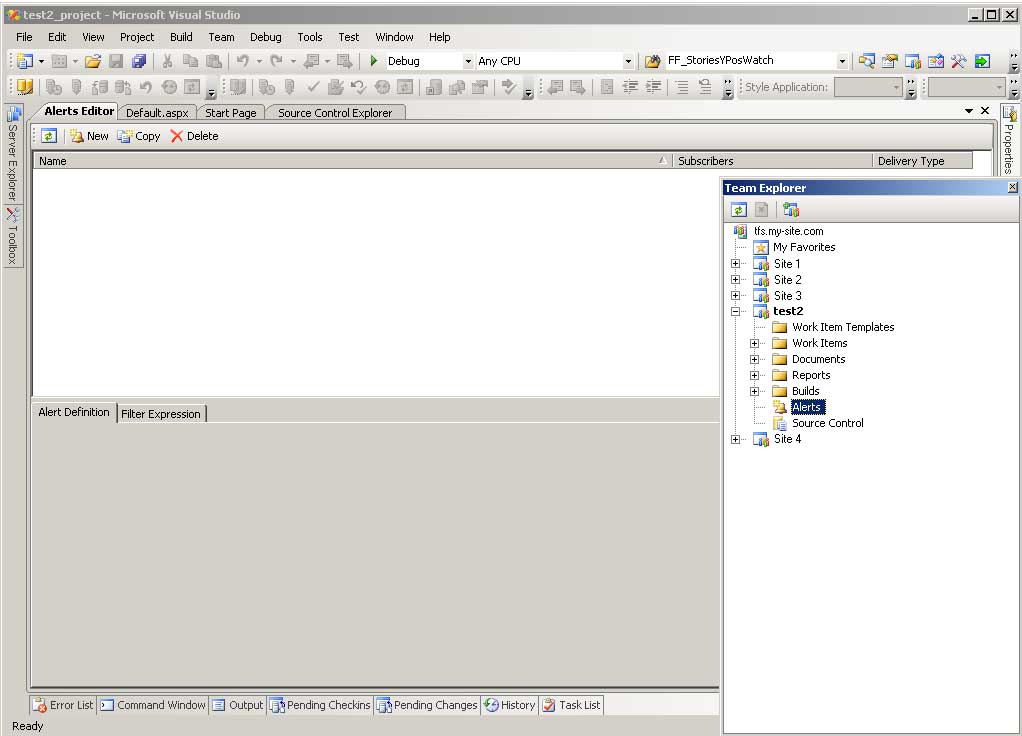Click the Alerts bell icon in tree
The width and height of the screenshot is (1022, 736).
coord(780,407)
